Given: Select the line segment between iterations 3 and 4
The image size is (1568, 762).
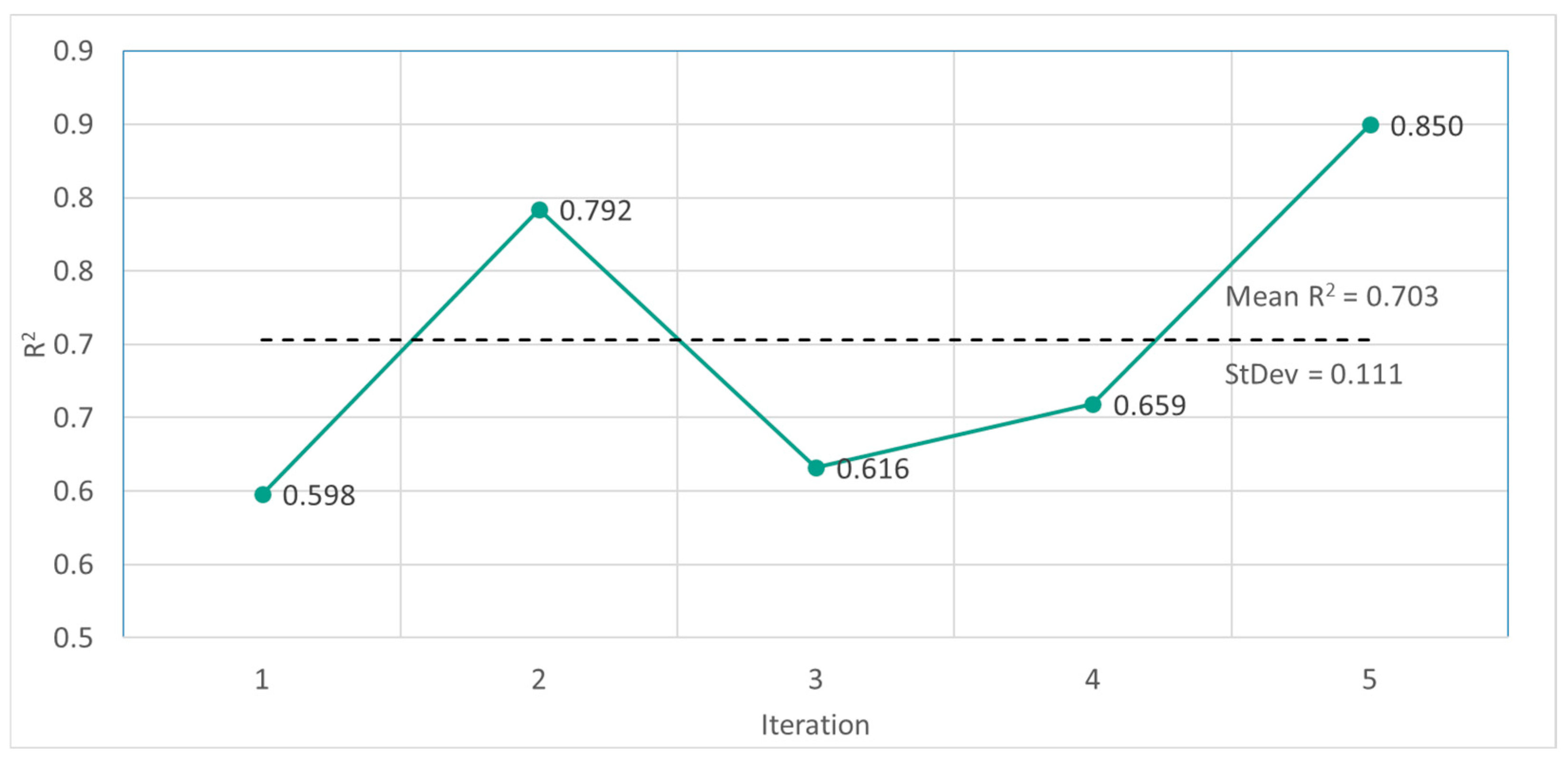Looking at the screenshot, I should (954, 437).
